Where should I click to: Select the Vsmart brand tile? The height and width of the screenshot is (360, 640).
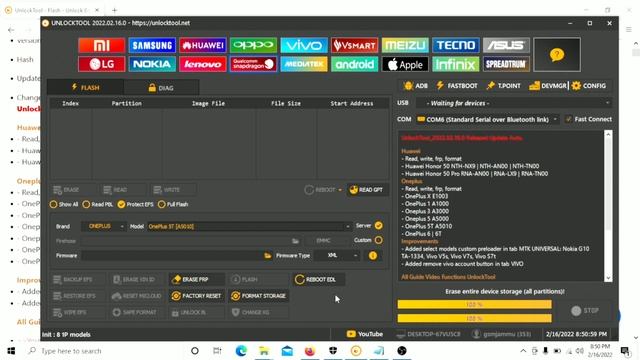click(x=355, y=45)
